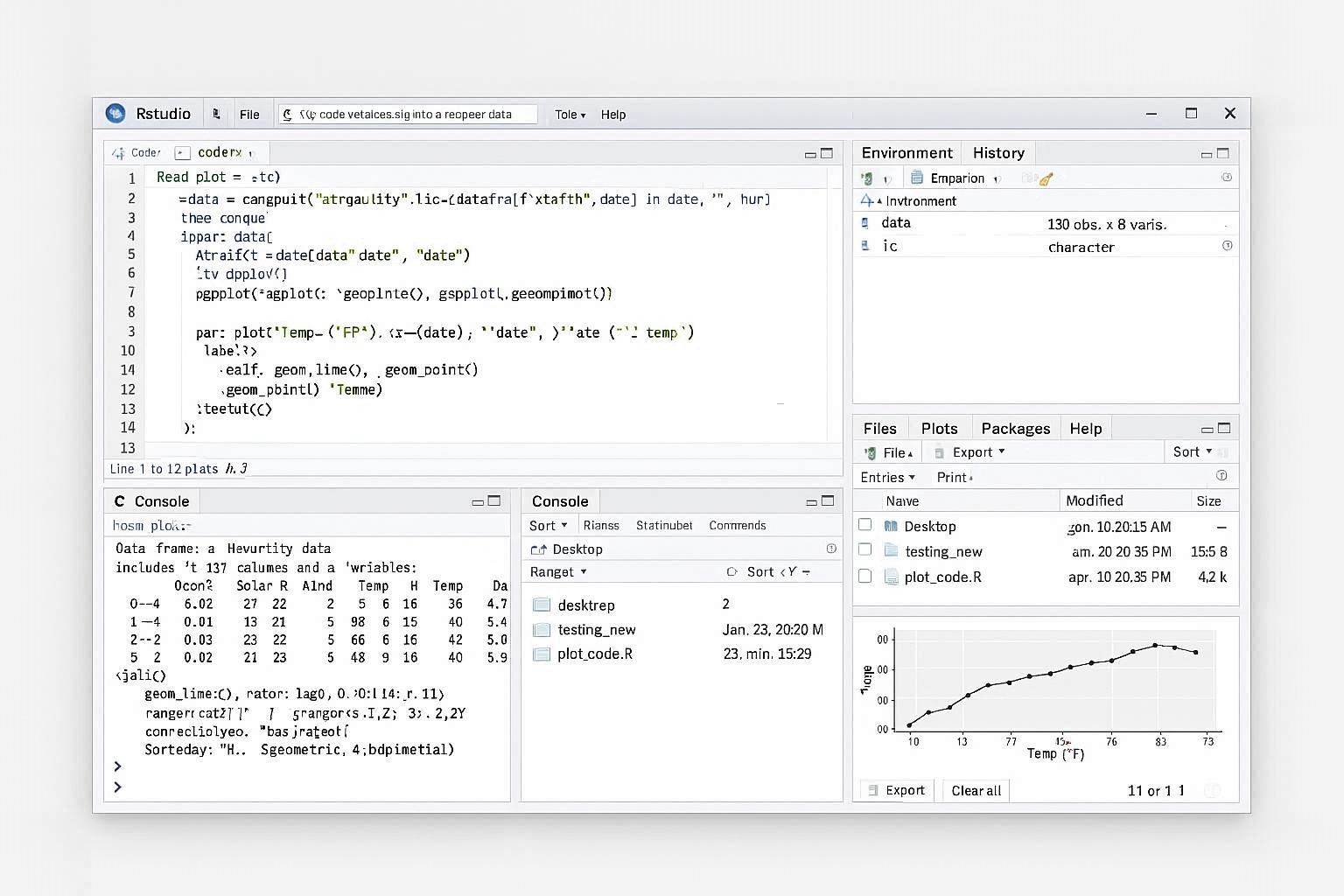Click the RStudio logo icon
This screenshot has width=1344, height=896.
click(115, 113)
